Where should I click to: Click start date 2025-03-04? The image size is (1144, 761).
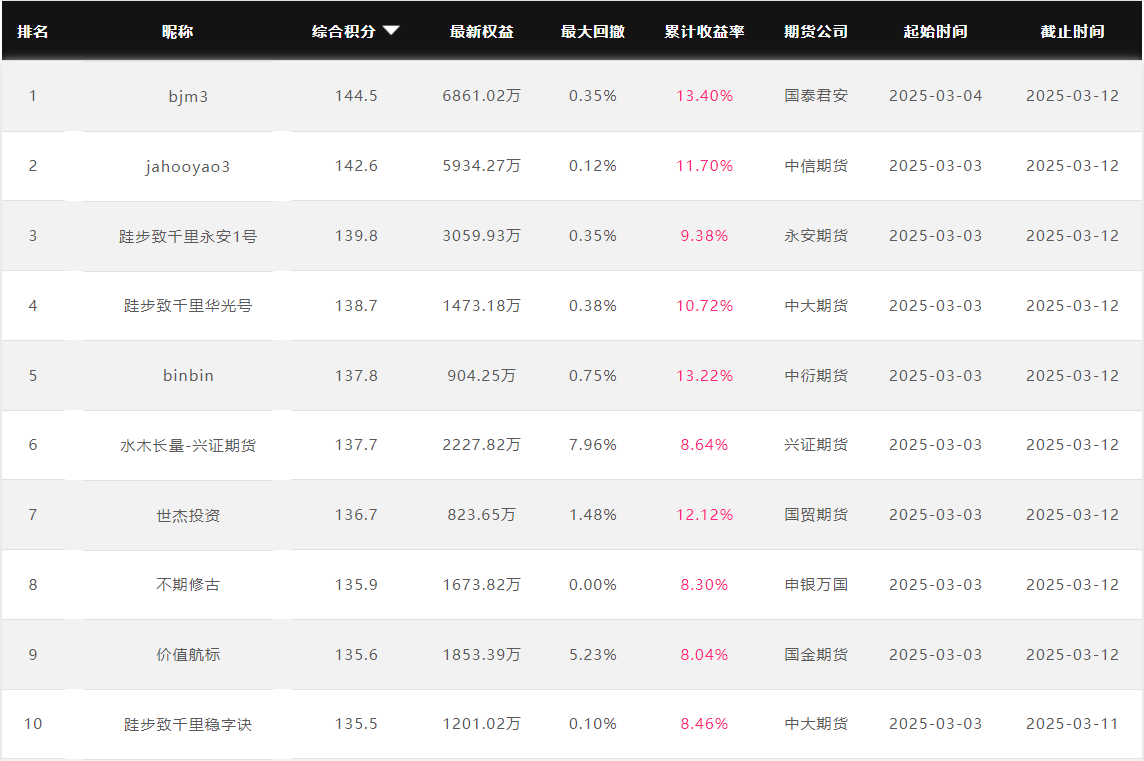coord(935,96)
